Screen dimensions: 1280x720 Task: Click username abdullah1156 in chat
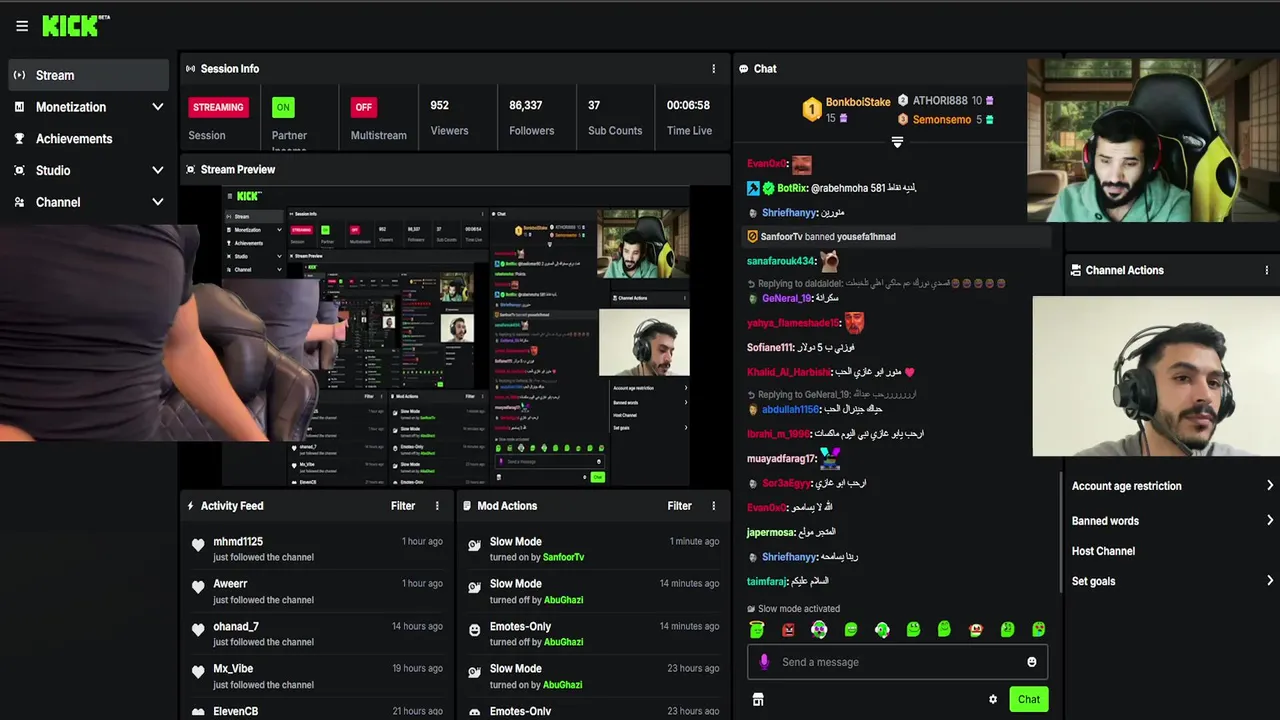[790, 410]
